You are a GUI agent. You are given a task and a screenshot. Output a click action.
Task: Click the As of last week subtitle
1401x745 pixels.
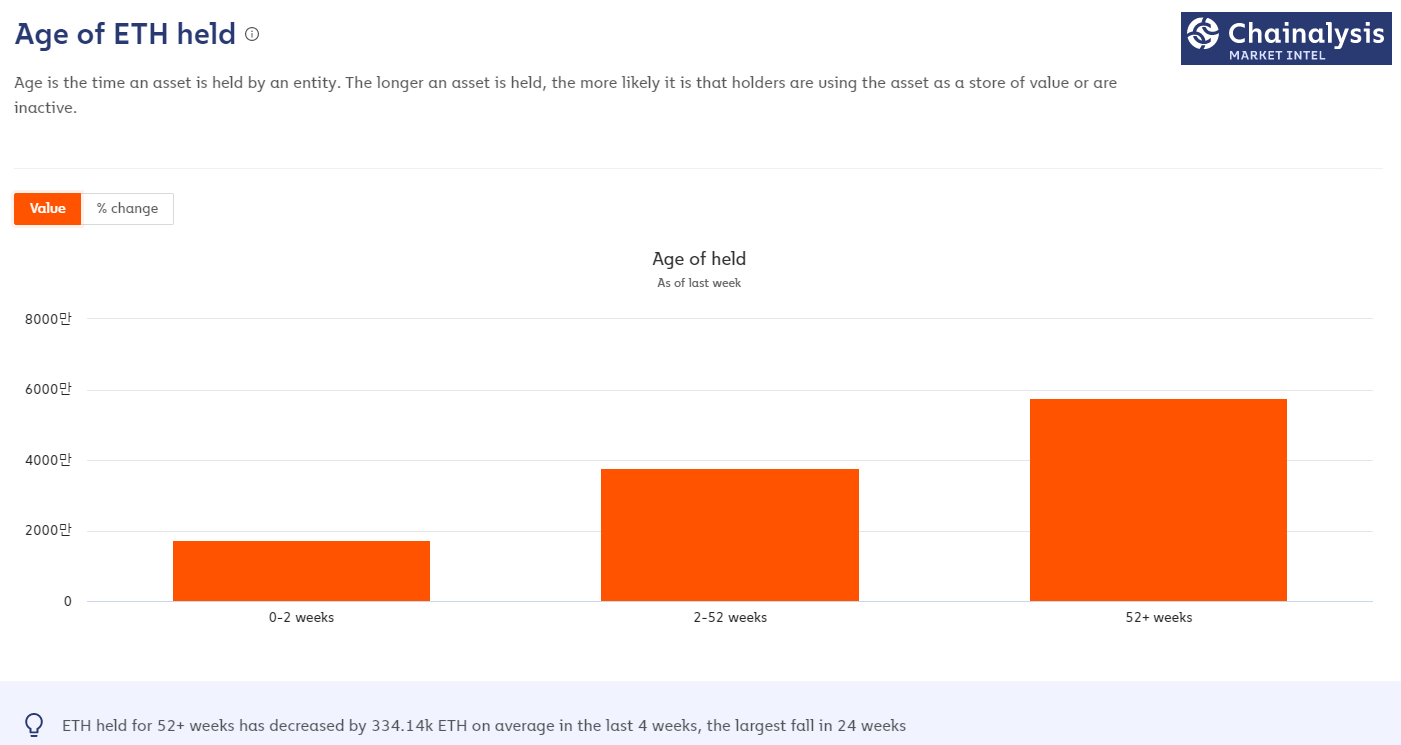point(699,283)
